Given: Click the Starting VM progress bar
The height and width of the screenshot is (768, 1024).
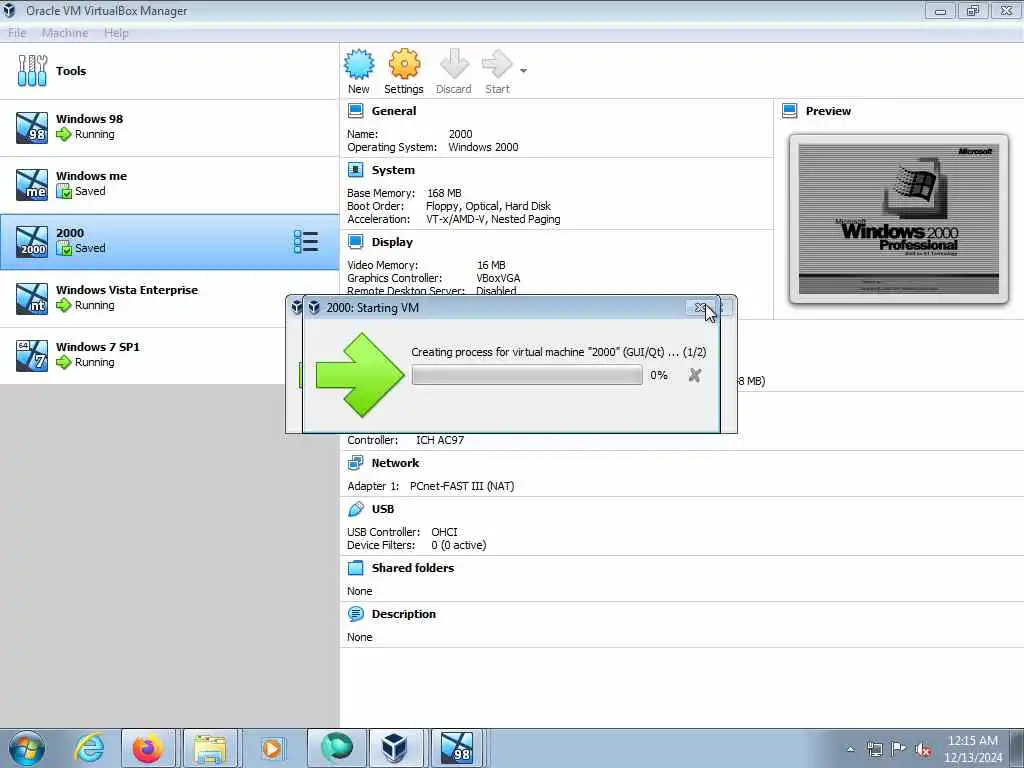Looking at the screenshot, I should click(527, 375).
